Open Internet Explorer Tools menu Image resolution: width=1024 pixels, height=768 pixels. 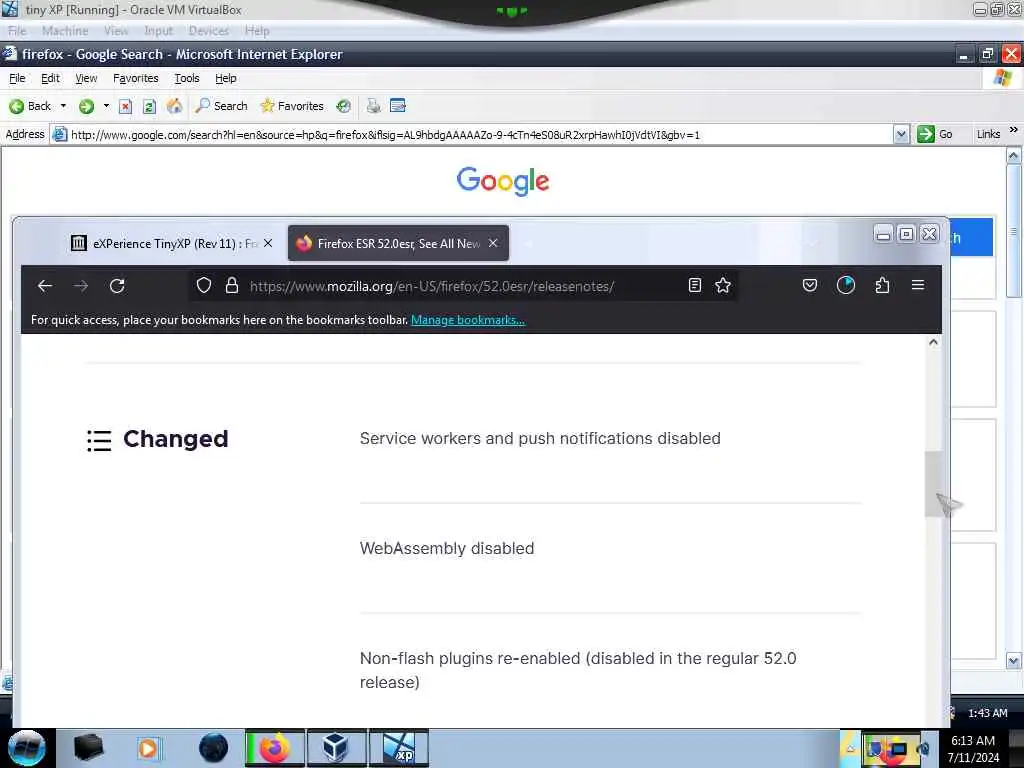[187, 78]
